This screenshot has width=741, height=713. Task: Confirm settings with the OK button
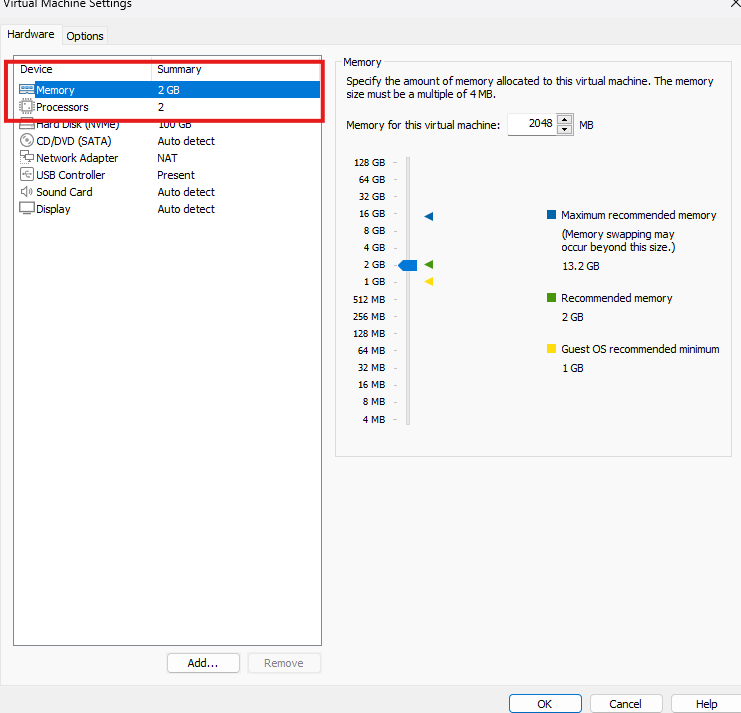point(545,704)
